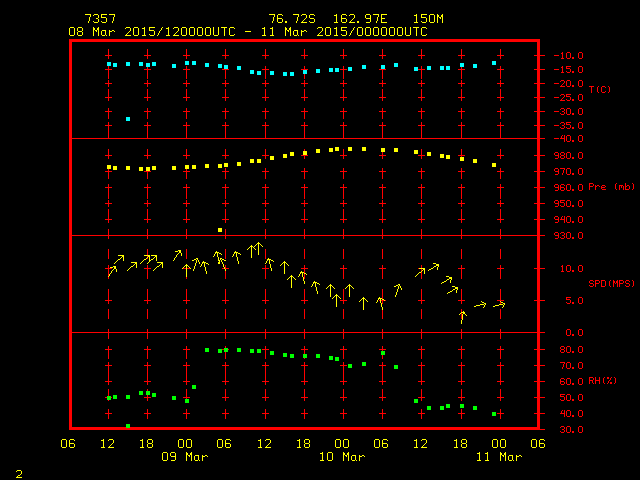This screenshot has height=480, width=640.
Task: Click the 11 Mar date label
Action: (498, 457)
